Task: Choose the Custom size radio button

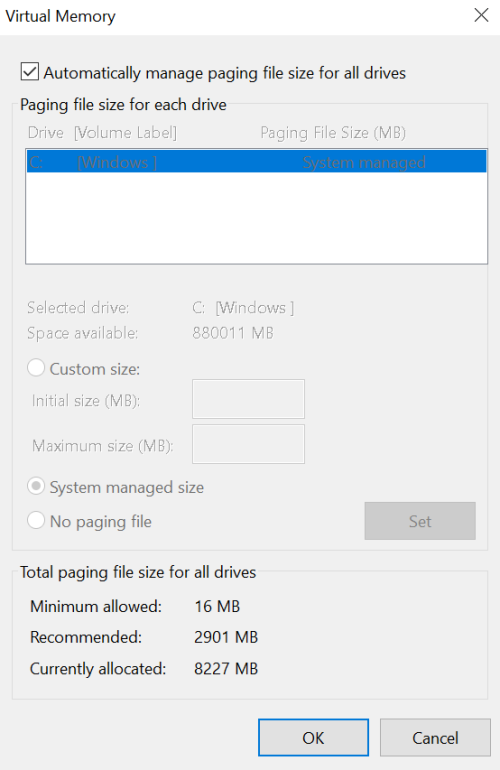Action: coord(36,368)
